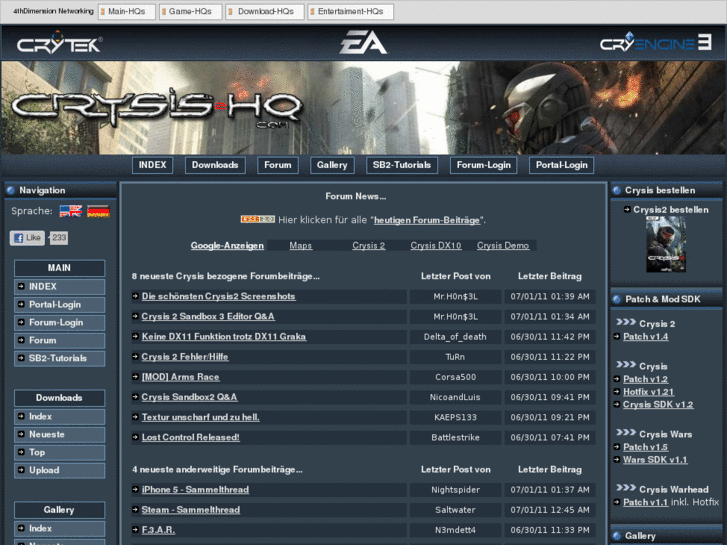Open Crysis Warhead Patch v1.1 link

(x=645, y=502)
